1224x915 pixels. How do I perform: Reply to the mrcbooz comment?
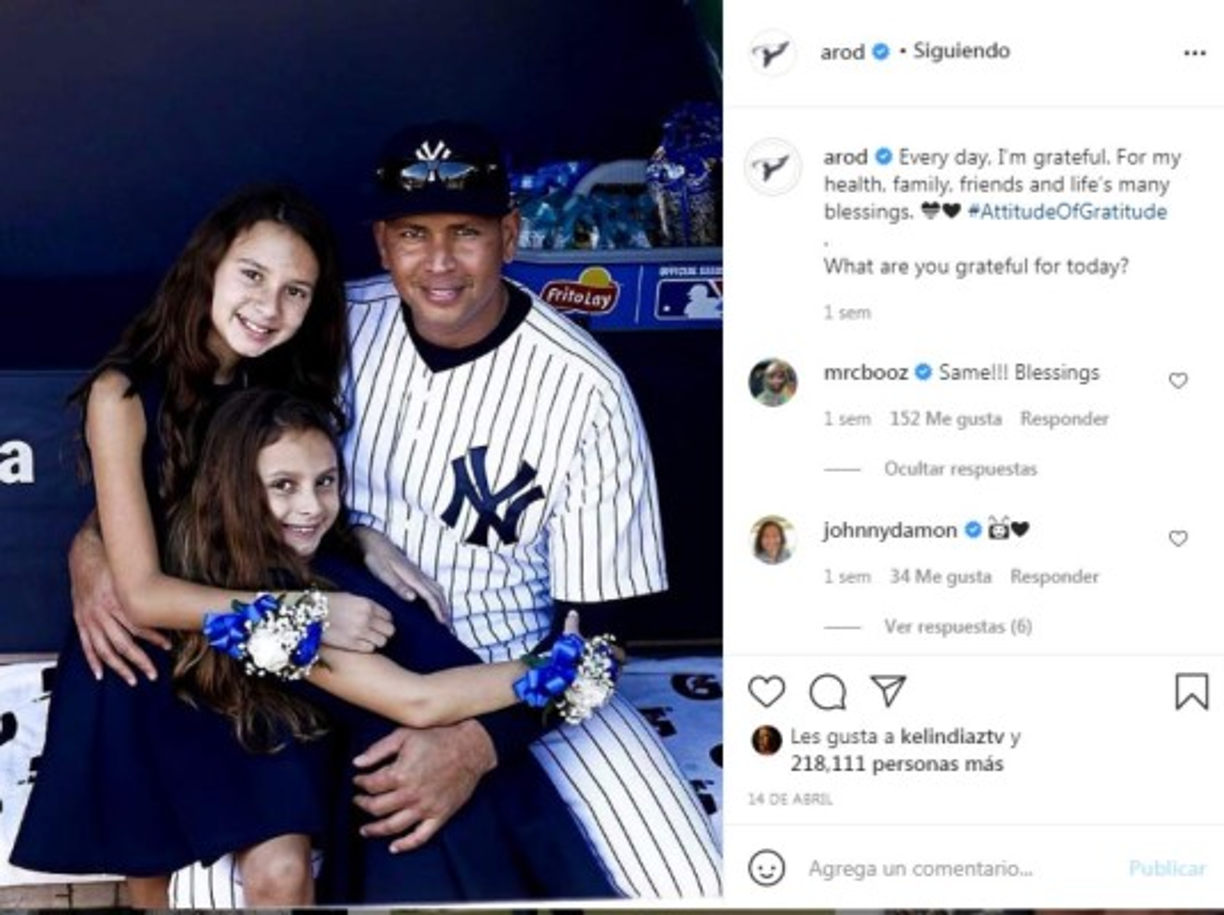tap(1064, 419)
